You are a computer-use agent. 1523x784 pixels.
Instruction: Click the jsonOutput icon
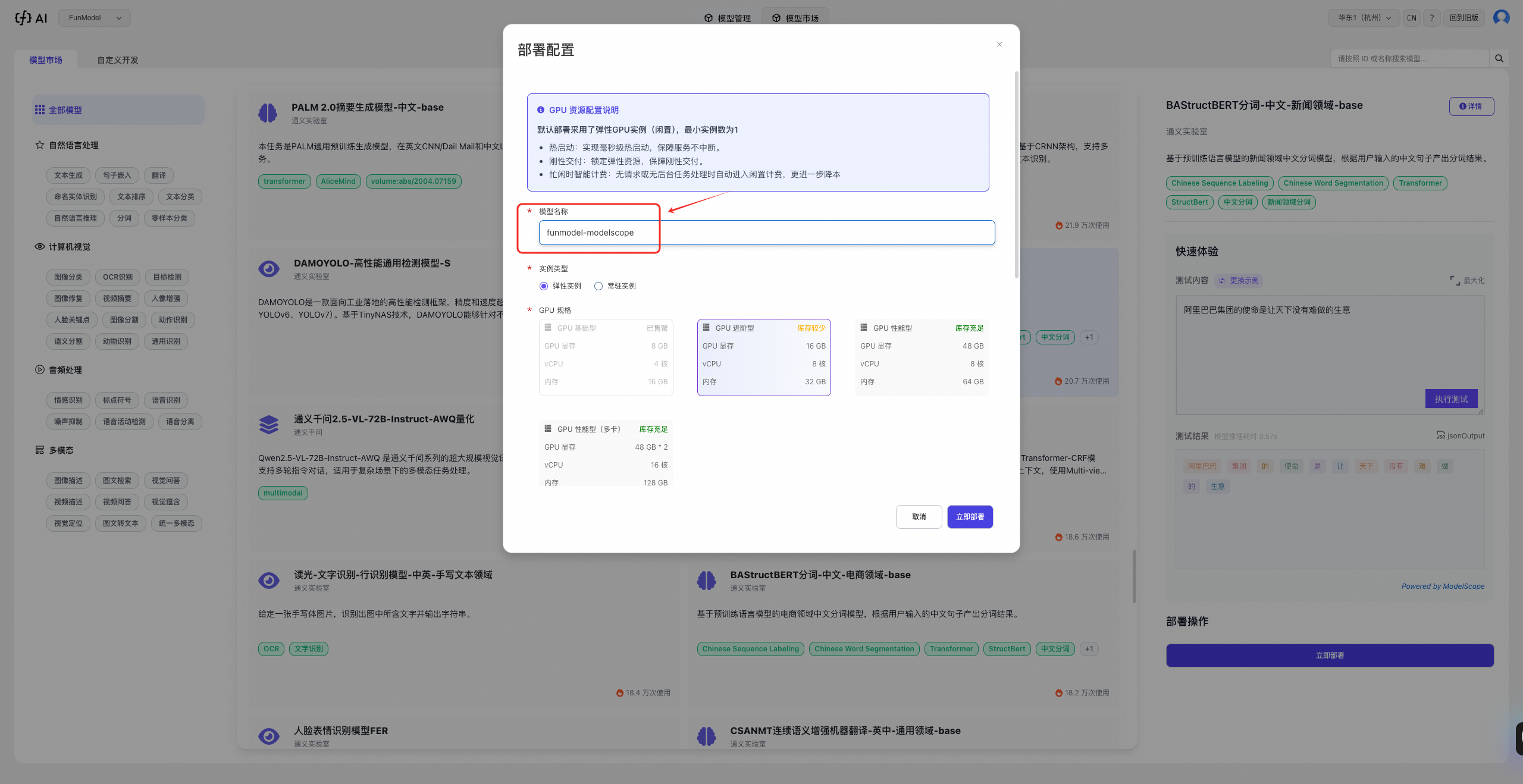tap(1440, 435)
